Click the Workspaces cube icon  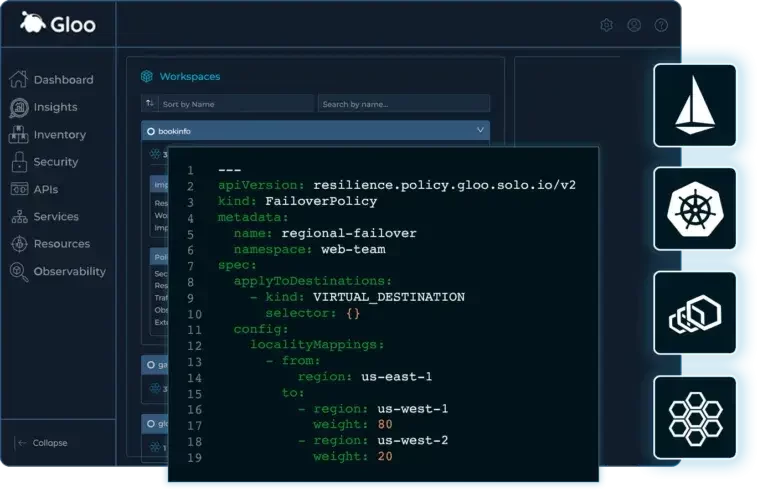pyautogui.click(x=147, y=76)
